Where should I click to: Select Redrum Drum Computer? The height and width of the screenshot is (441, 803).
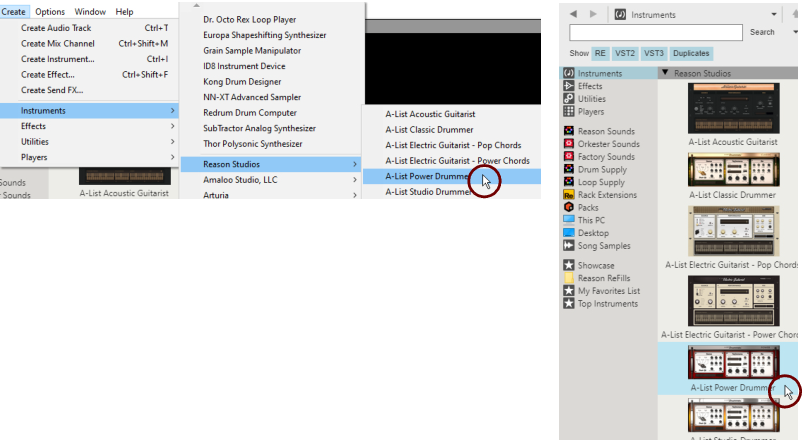(x=250, y=113)
